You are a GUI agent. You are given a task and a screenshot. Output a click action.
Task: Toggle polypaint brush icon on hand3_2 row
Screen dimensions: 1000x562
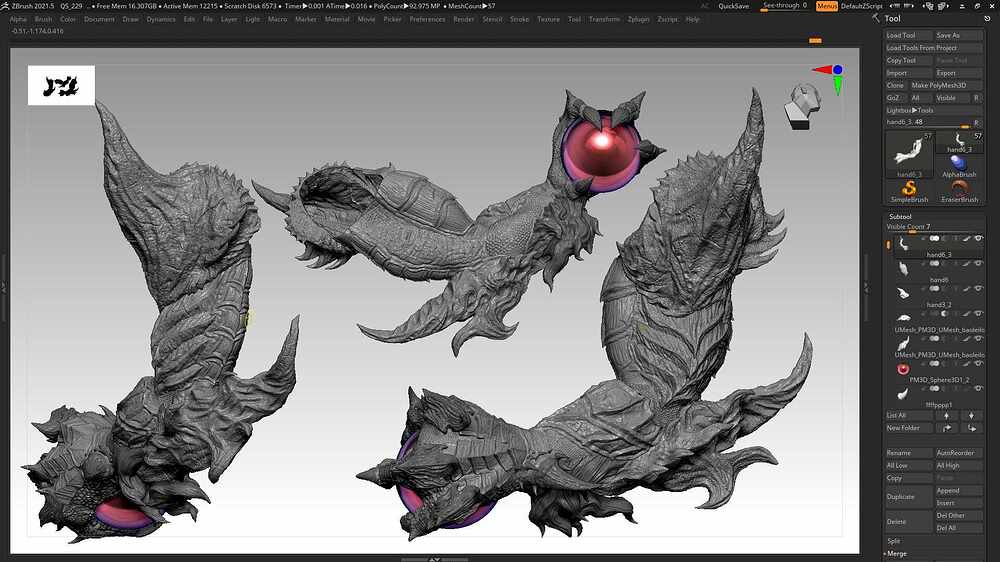[x=967, y=288]
